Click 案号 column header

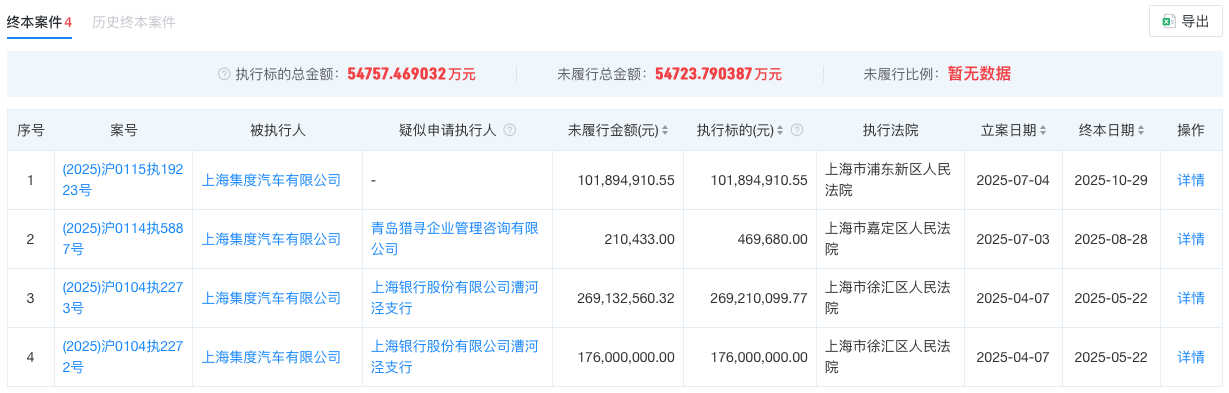tap(124, 130)
